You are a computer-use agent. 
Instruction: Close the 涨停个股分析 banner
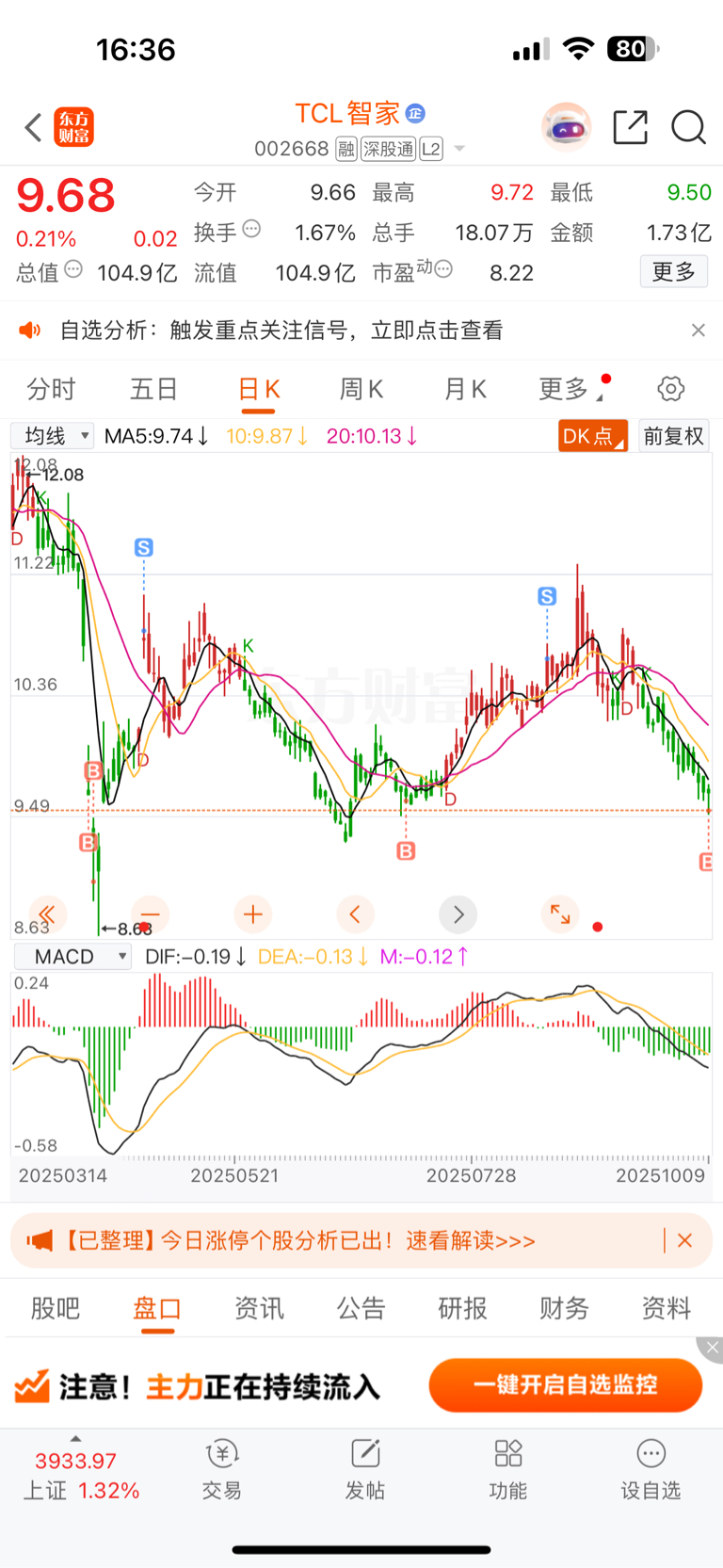(685, 1240)
